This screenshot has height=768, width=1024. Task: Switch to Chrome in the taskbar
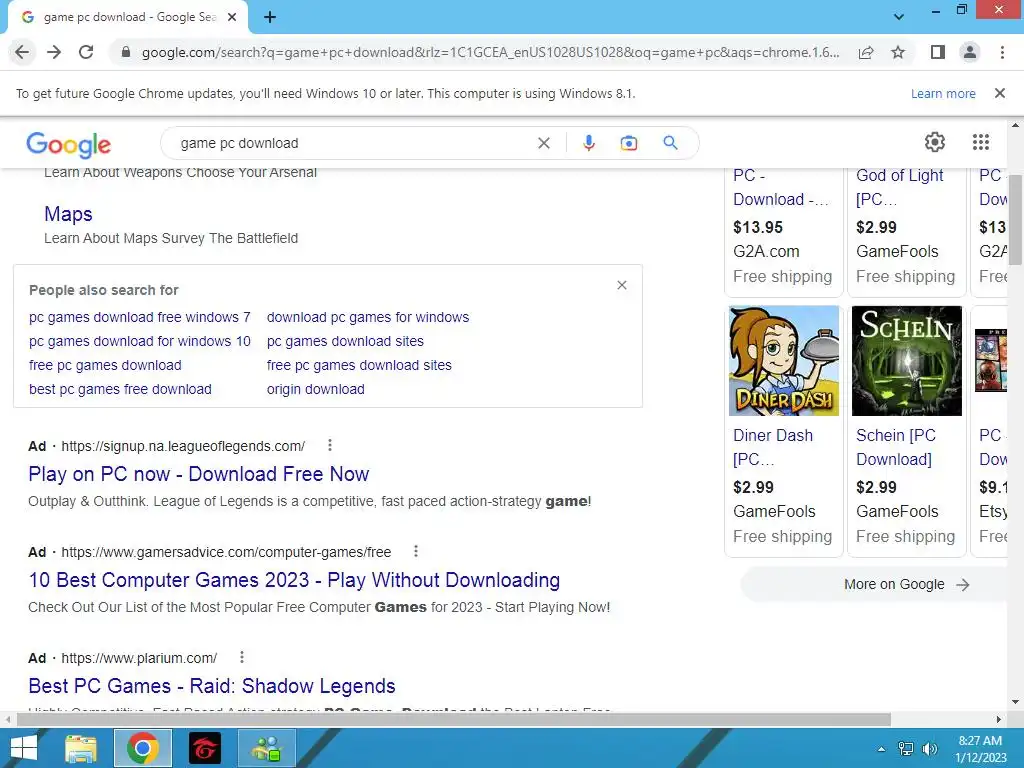143,748
